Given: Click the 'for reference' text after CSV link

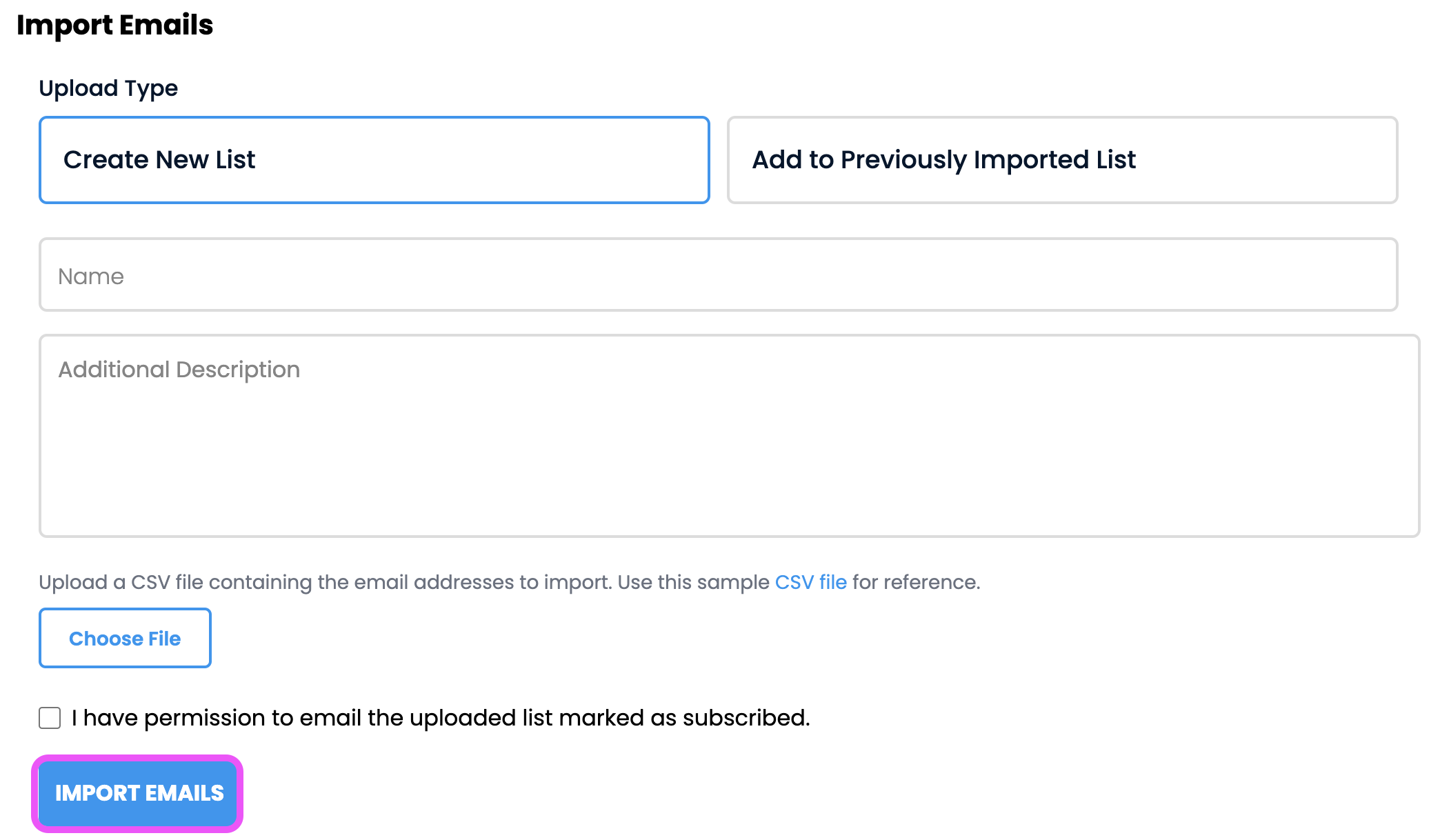Looking at the screenshot, I should coord(916,582).
